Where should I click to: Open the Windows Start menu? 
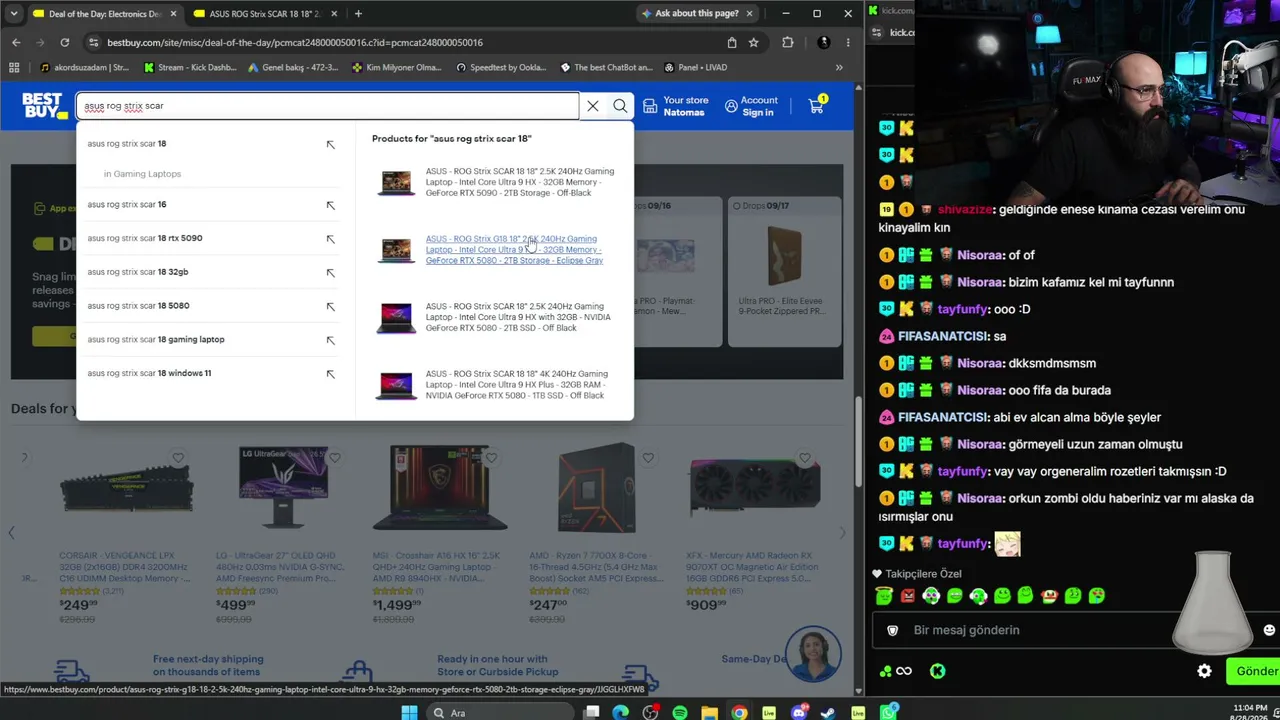[409, 712]
